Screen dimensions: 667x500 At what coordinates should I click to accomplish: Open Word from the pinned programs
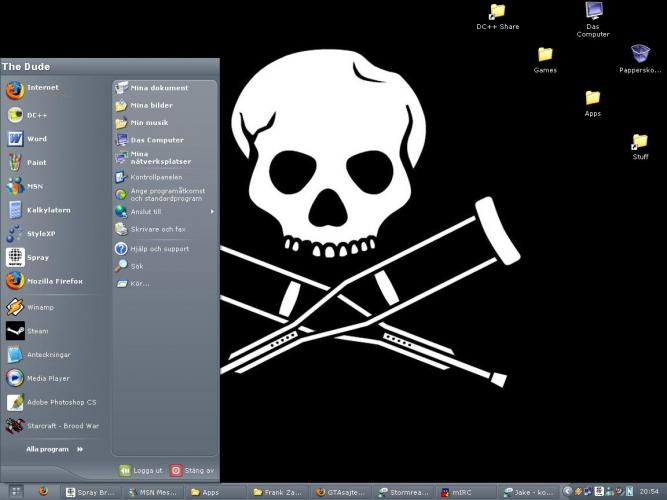pyautogui.click(x=36, y=139)
